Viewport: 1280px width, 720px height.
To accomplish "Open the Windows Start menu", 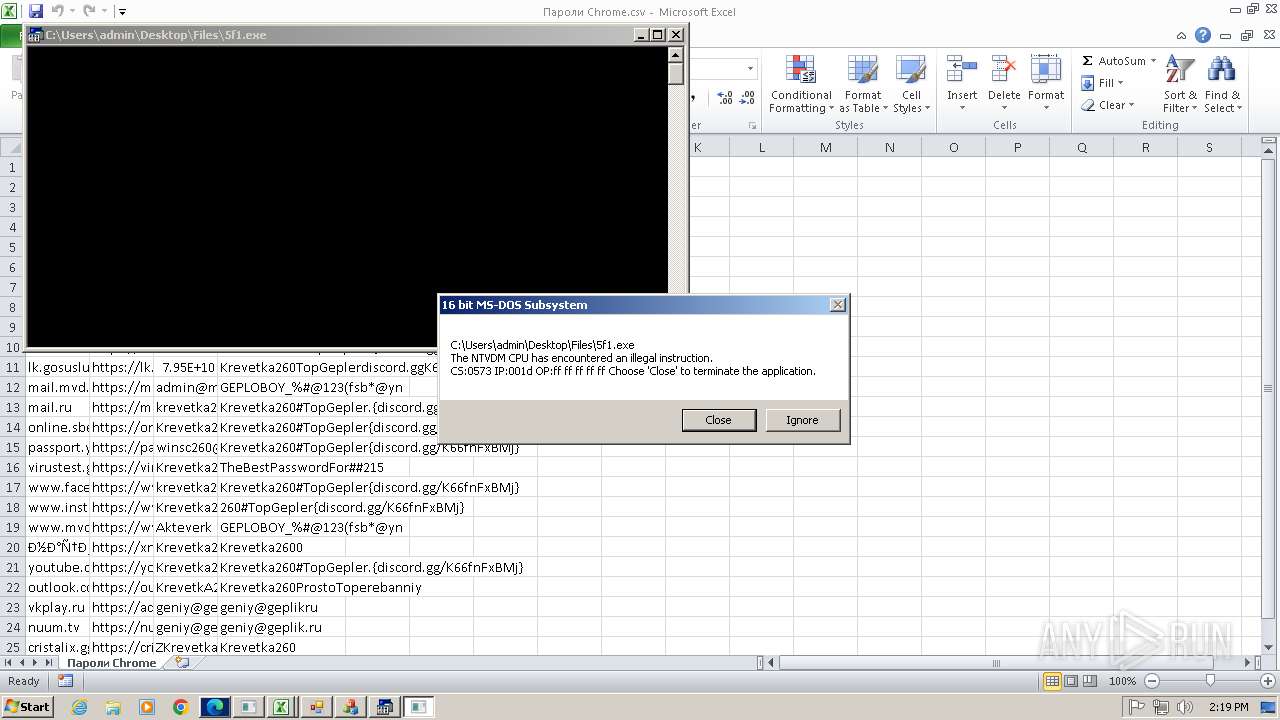I will (28, 707).
